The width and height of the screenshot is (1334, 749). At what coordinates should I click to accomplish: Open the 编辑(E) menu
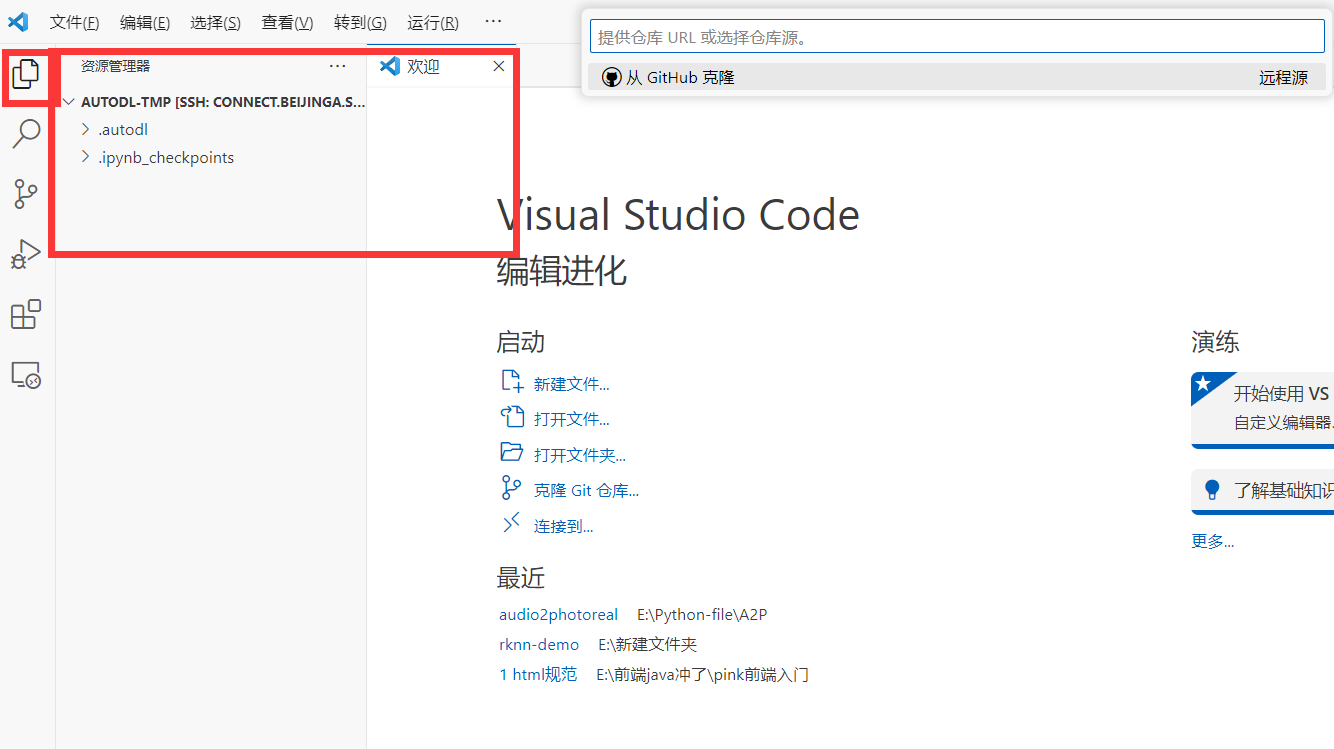pos(145,22)
